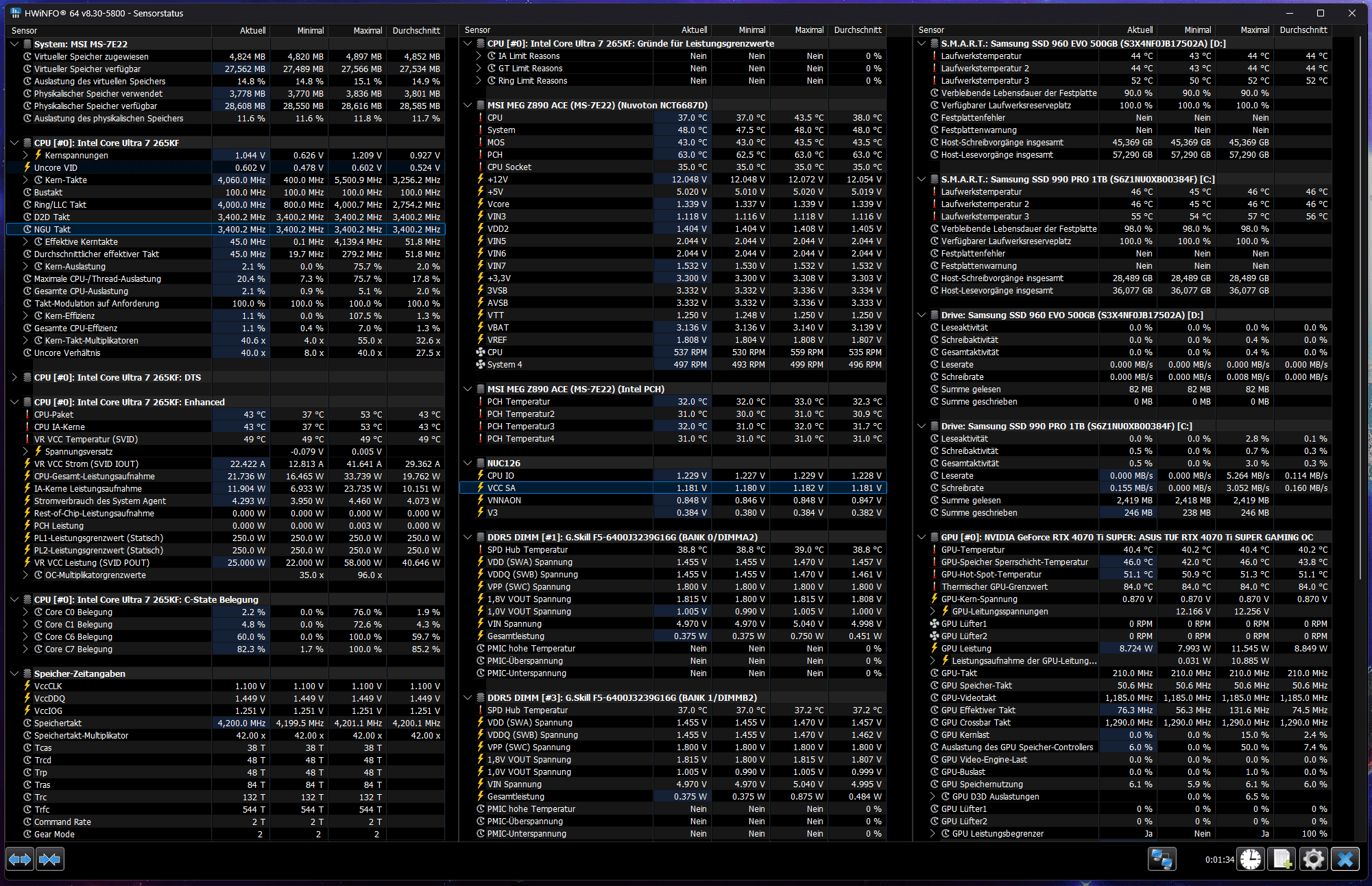Image resolution: width=1372 pixels, height=886 pixels.
Task: Click the expand columns arrows button
Action: (20, 859)
